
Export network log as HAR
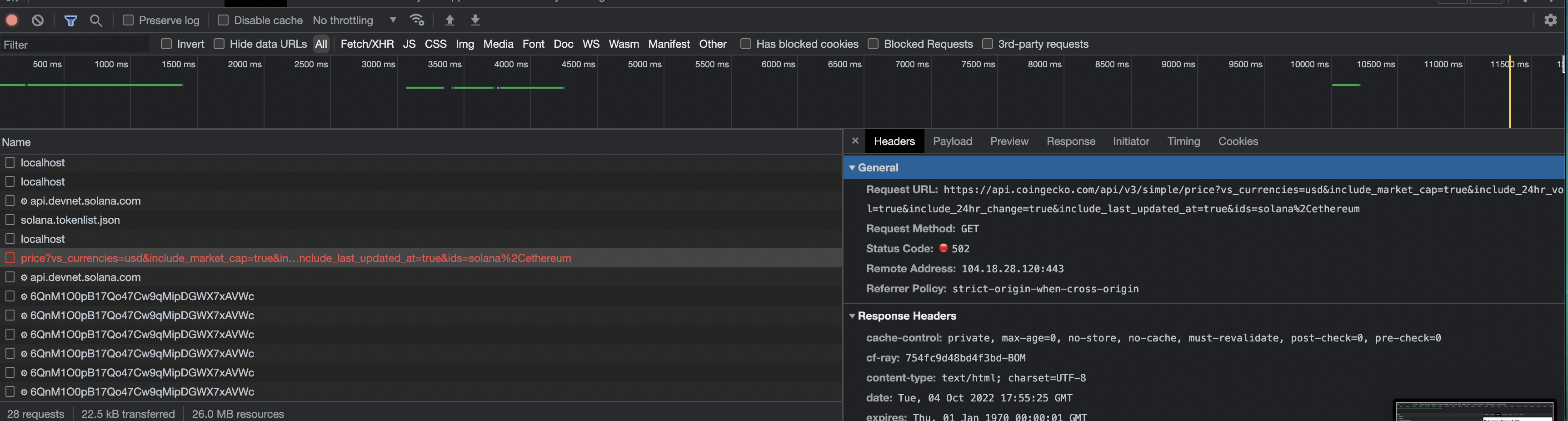475,20
